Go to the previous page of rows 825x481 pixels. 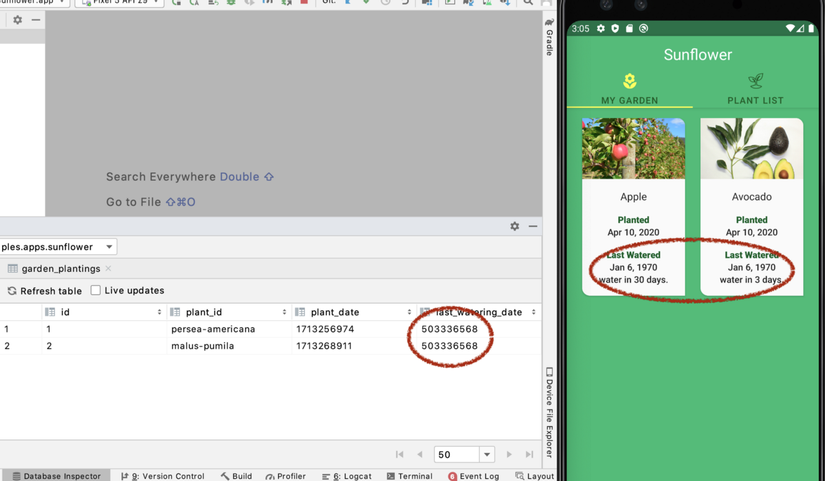point(420,454)
